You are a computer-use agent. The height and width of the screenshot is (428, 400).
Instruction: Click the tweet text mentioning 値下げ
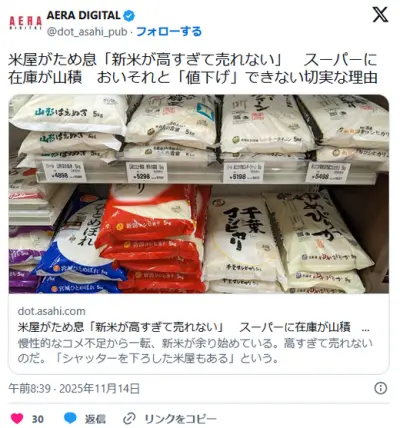[x=193, y=77]
